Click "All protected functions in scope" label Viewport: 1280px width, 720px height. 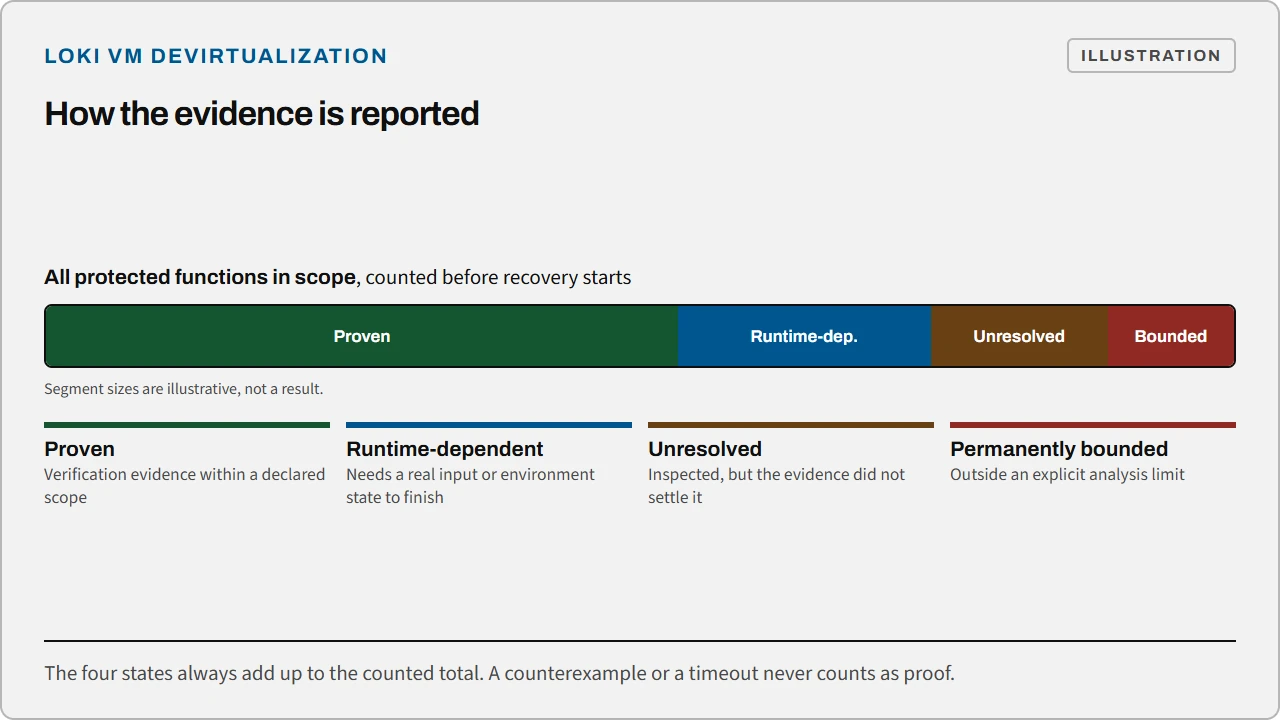click(200, 277)
